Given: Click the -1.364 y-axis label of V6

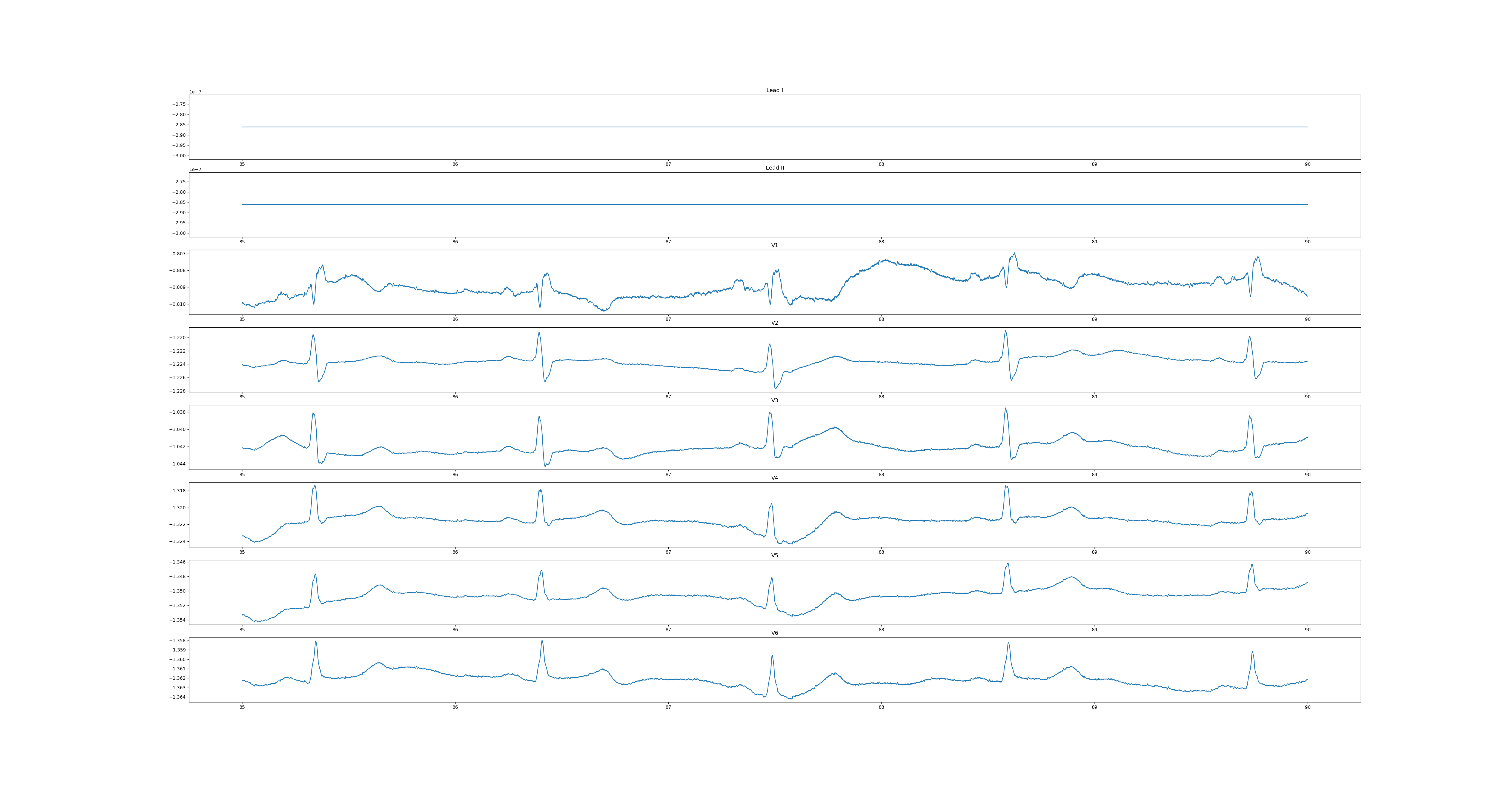Looking at the screenshot, I should (178, 697).
